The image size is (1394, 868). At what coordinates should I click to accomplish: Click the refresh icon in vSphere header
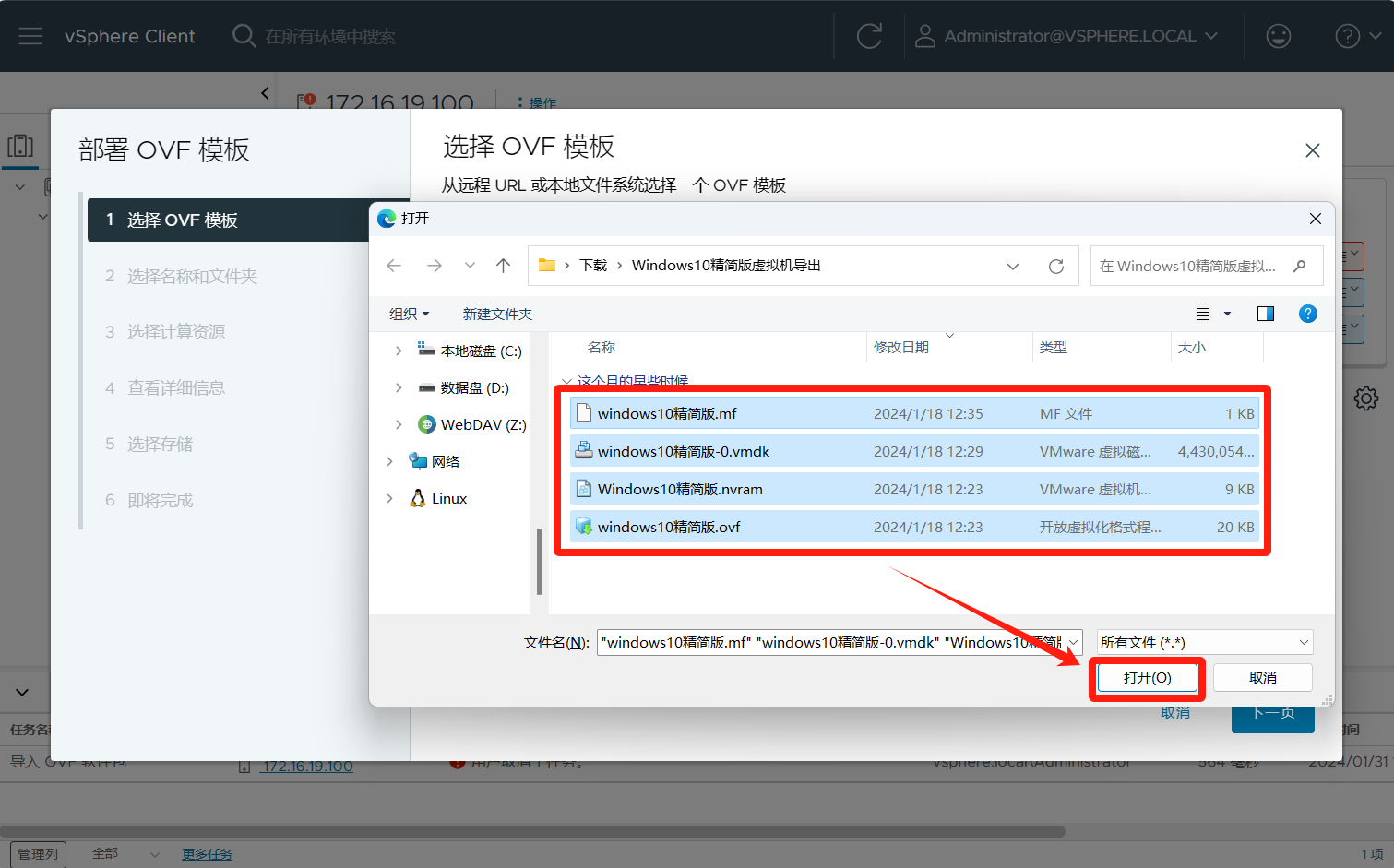pyautogui.click(x=869, y=36)
